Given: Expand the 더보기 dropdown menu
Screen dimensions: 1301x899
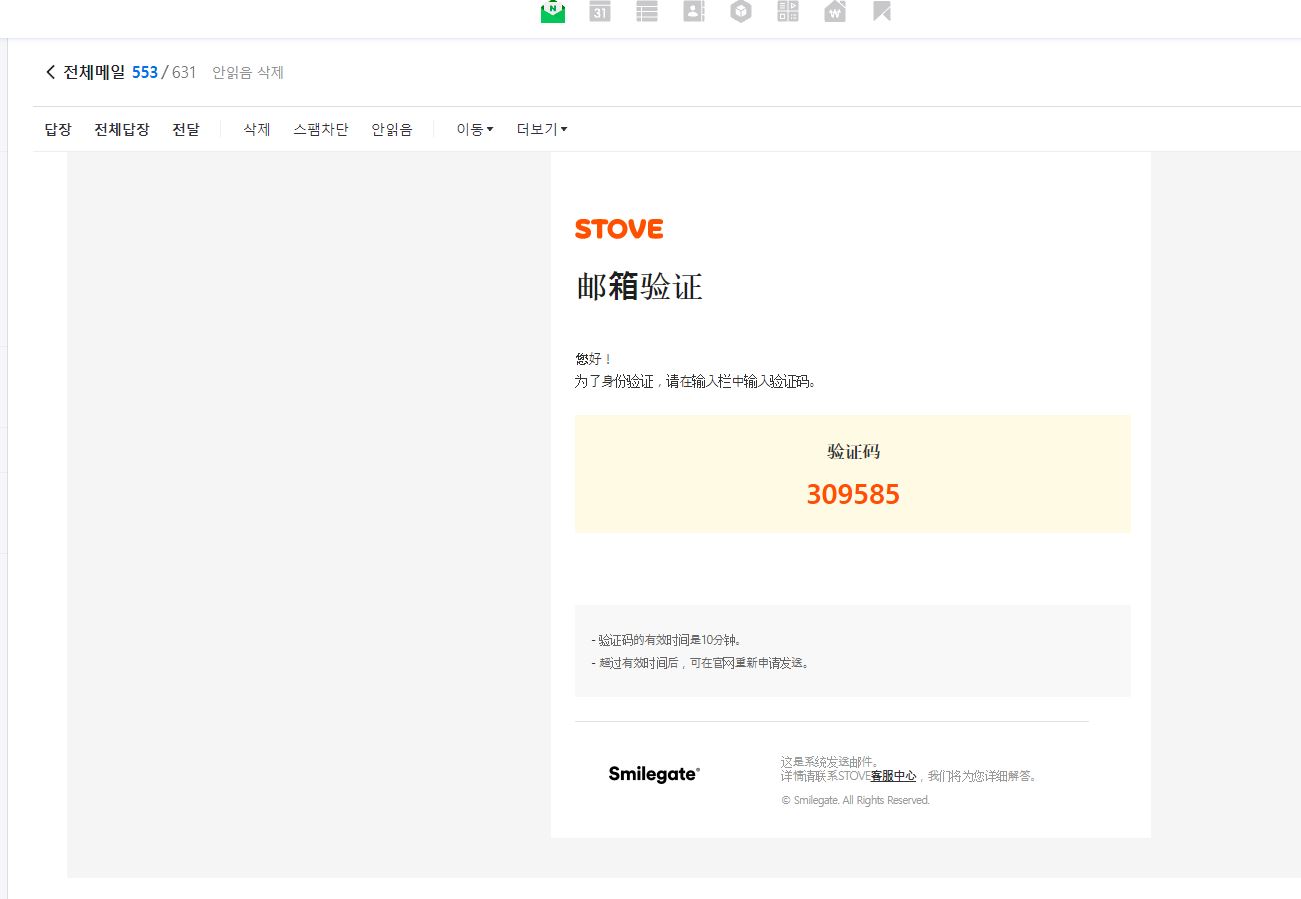Looking at the screenshot, I should (542, 129).
